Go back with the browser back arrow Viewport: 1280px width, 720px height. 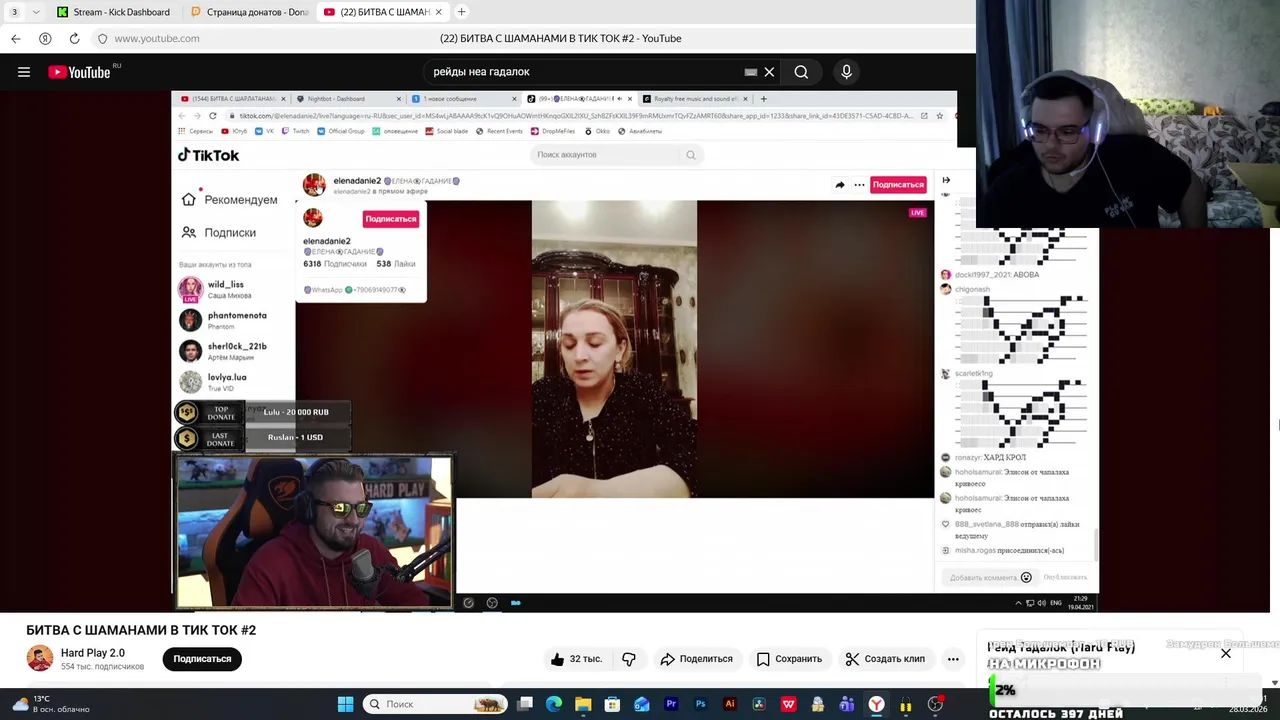tap(16, 38)
